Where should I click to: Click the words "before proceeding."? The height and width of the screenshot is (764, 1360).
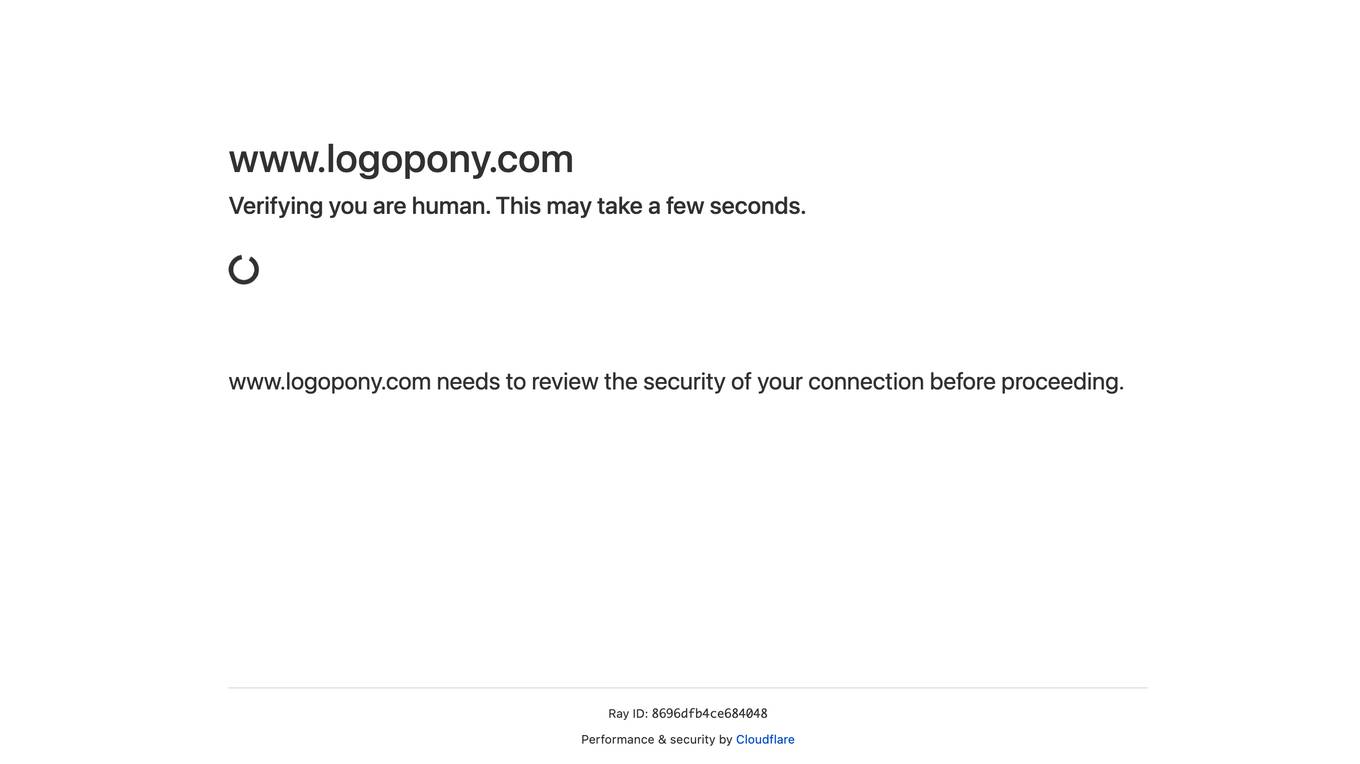1027,382
